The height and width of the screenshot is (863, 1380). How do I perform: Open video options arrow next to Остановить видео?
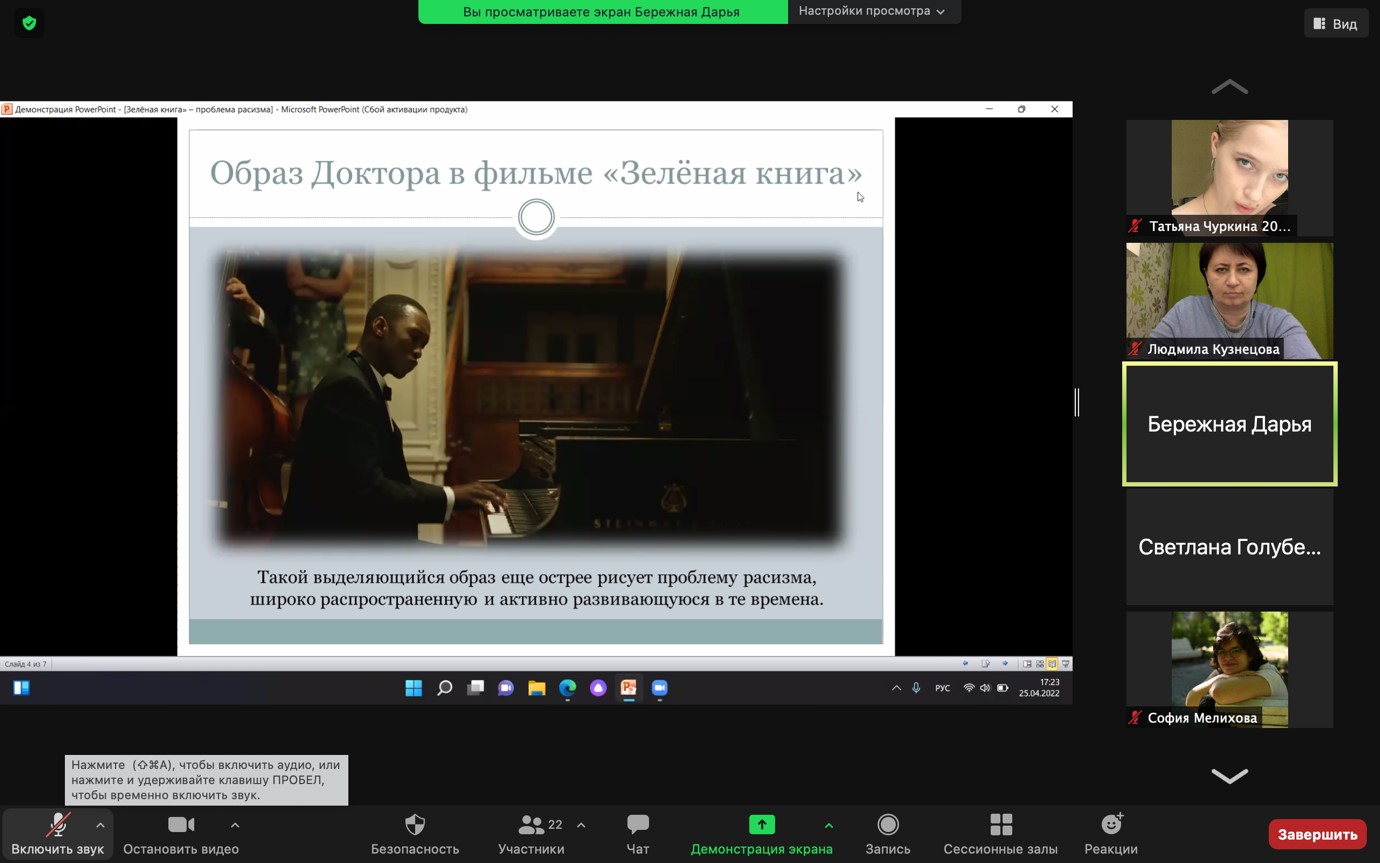coord(235,825)
